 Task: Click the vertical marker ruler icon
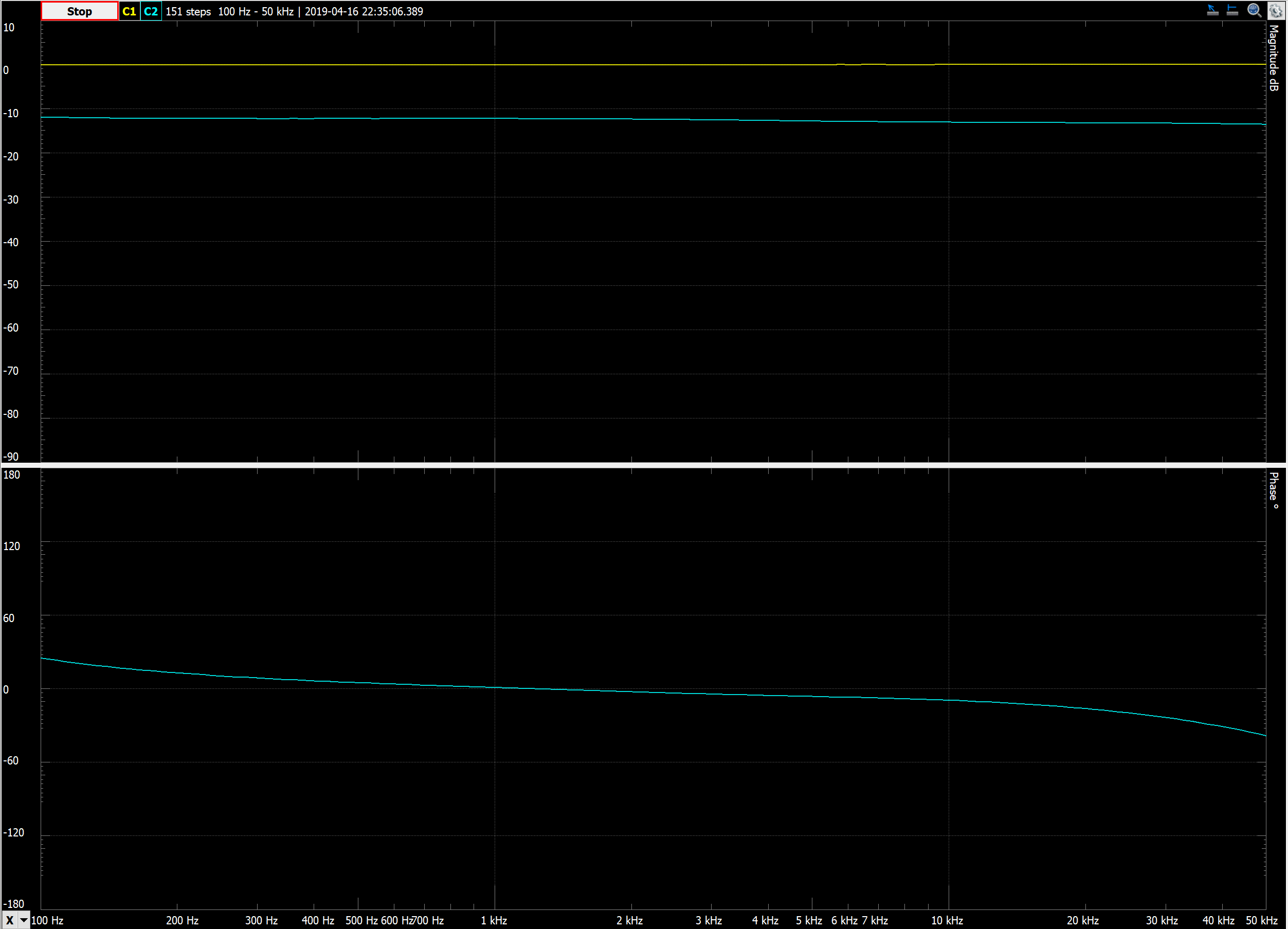[1232, 10]
